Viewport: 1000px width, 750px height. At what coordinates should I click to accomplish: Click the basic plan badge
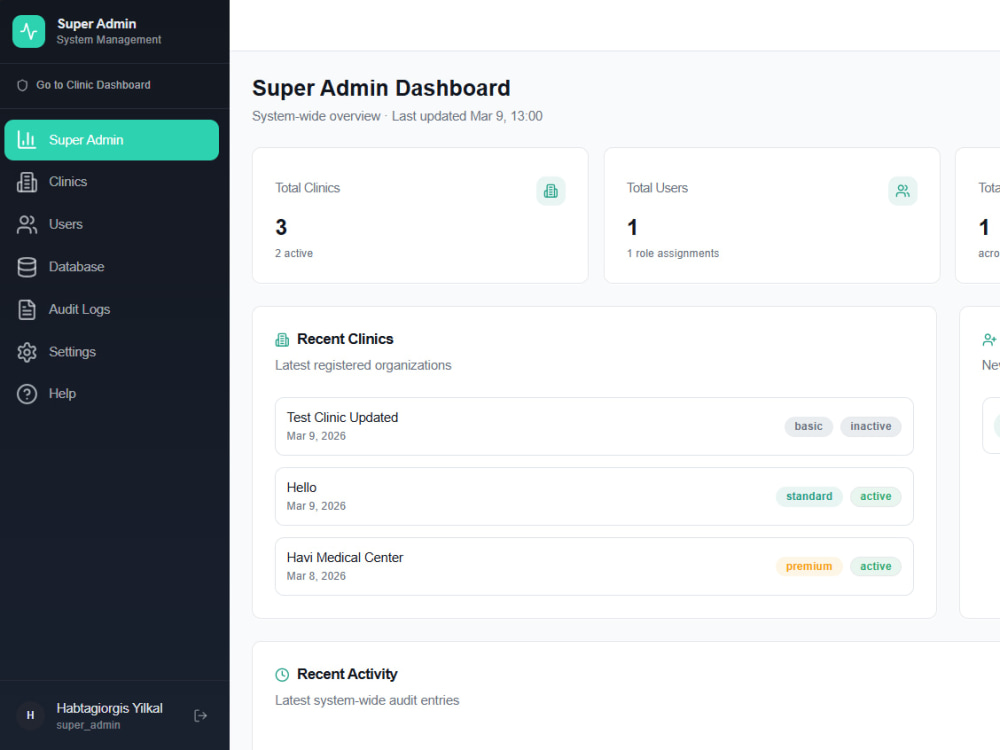(809, 427)
